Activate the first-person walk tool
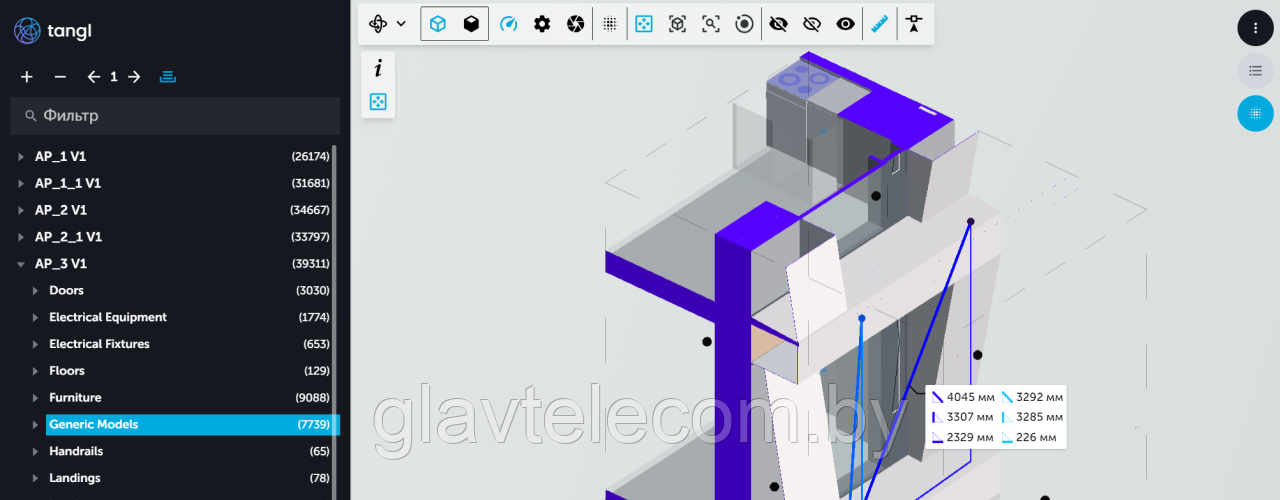This screenshot has height=500, width=1280. (x=914, y=24)
